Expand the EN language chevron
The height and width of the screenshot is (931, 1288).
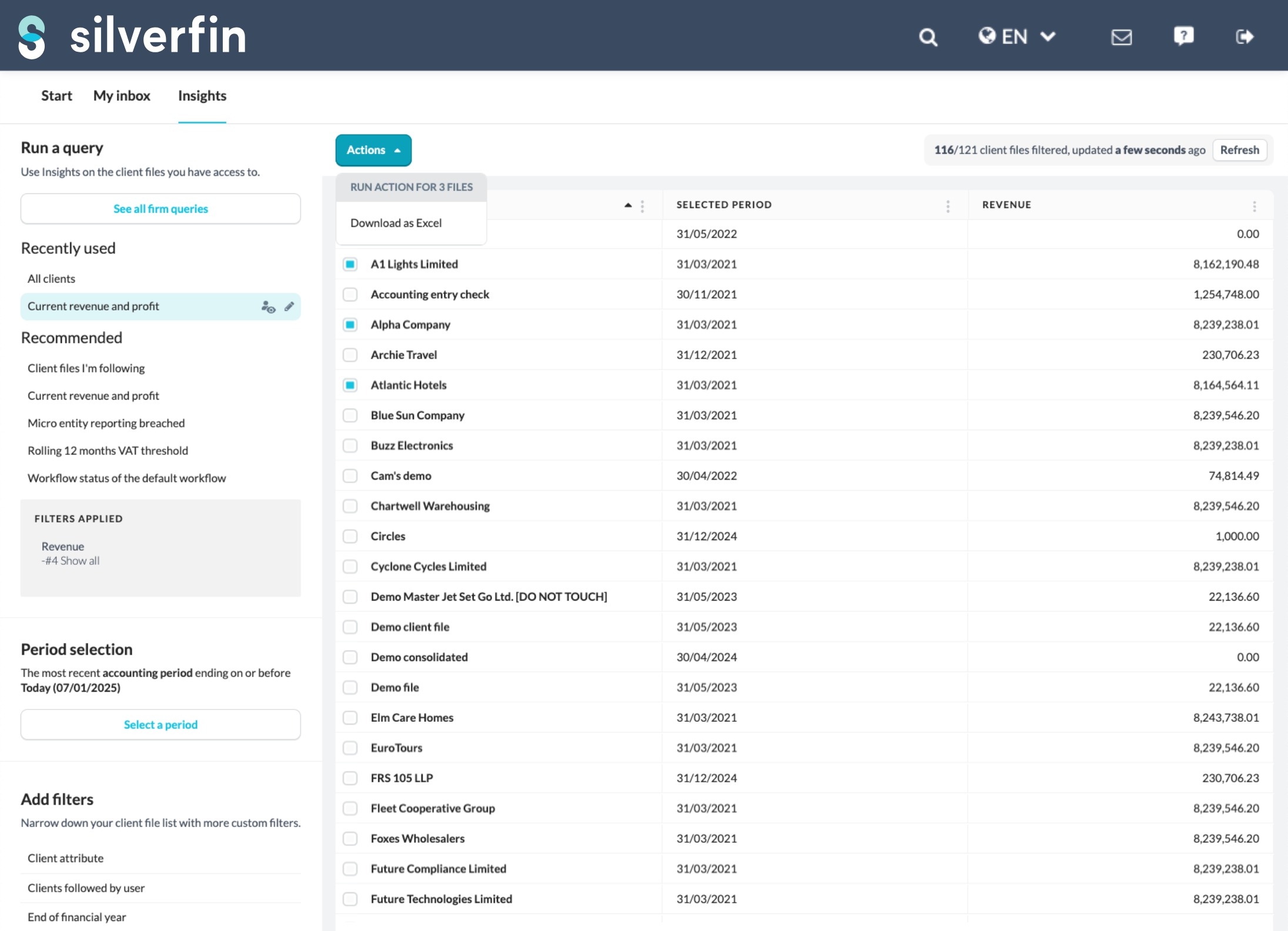point(1048,36)
